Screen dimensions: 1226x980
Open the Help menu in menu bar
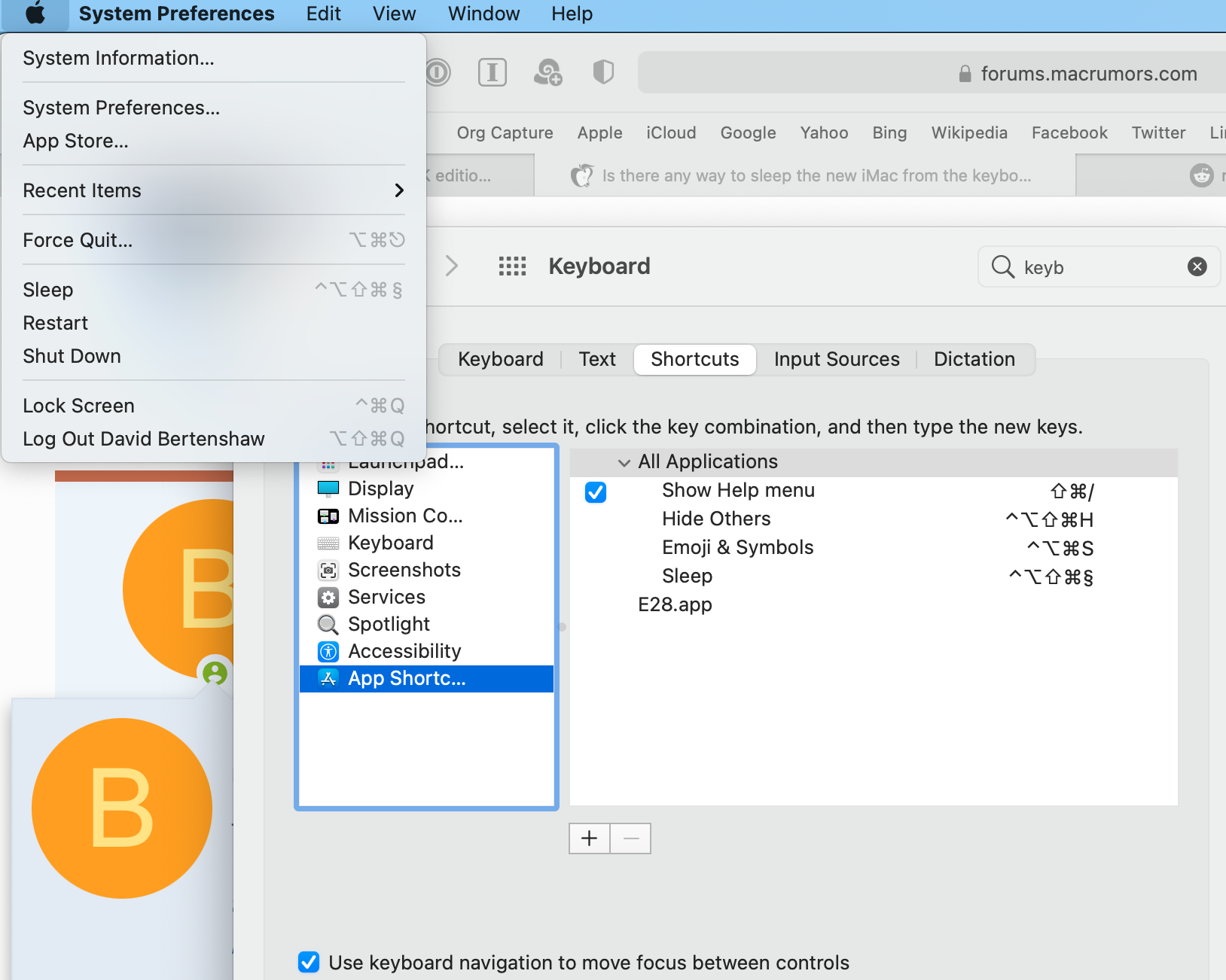(x=572, y=14)
